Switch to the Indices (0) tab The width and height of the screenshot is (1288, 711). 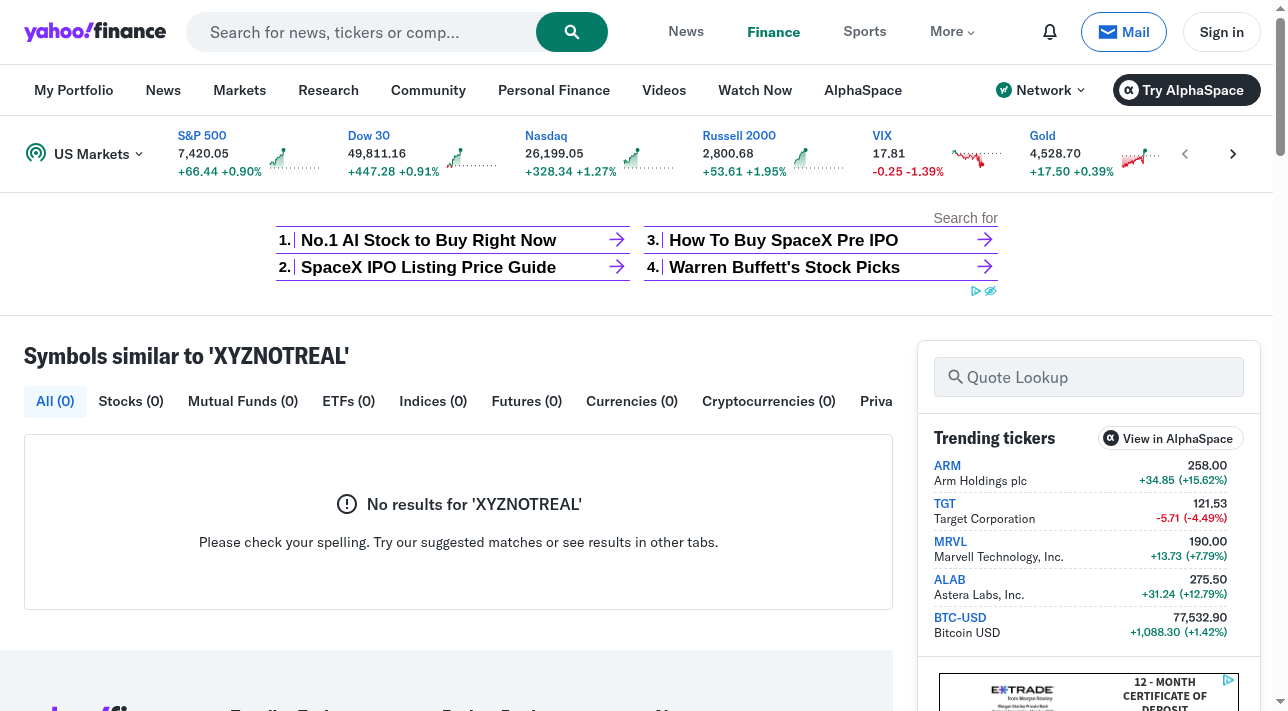pyautogui.click(x=433, y=401)
